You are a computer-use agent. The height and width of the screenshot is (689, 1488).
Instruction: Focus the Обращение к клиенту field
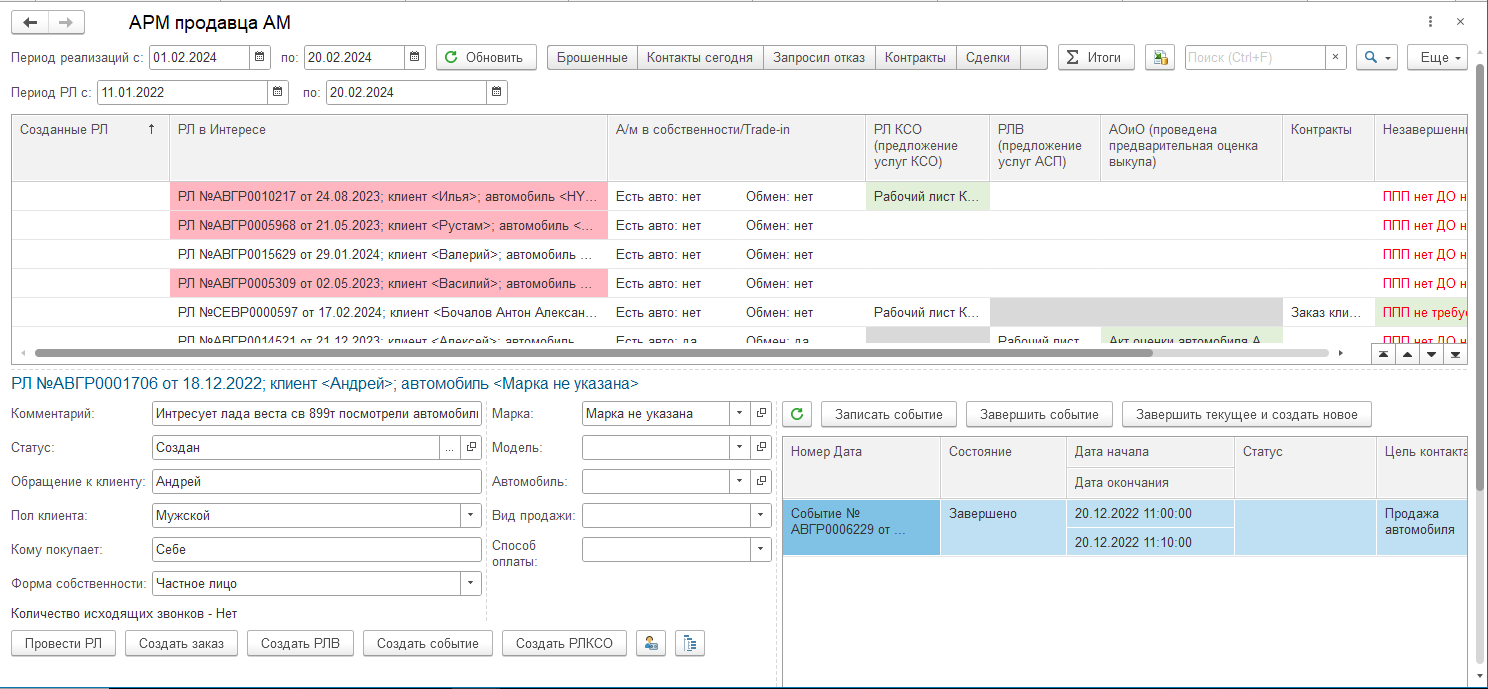point(317,481)
